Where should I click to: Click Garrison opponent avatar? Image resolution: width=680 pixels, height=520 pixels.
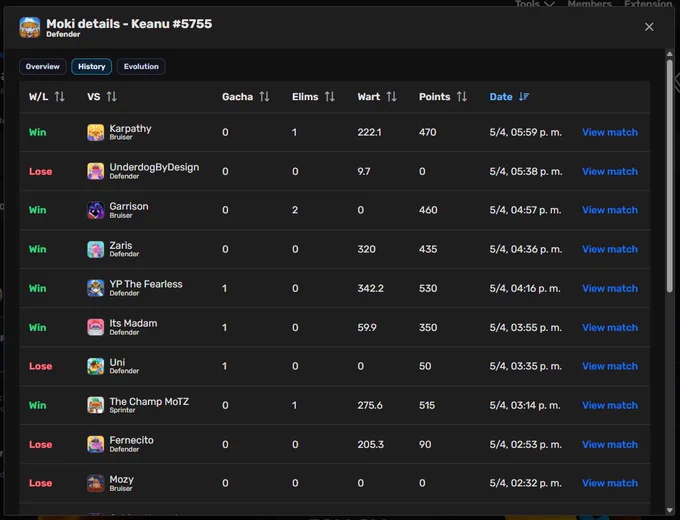pyautogui.click(x=95, y=210)
